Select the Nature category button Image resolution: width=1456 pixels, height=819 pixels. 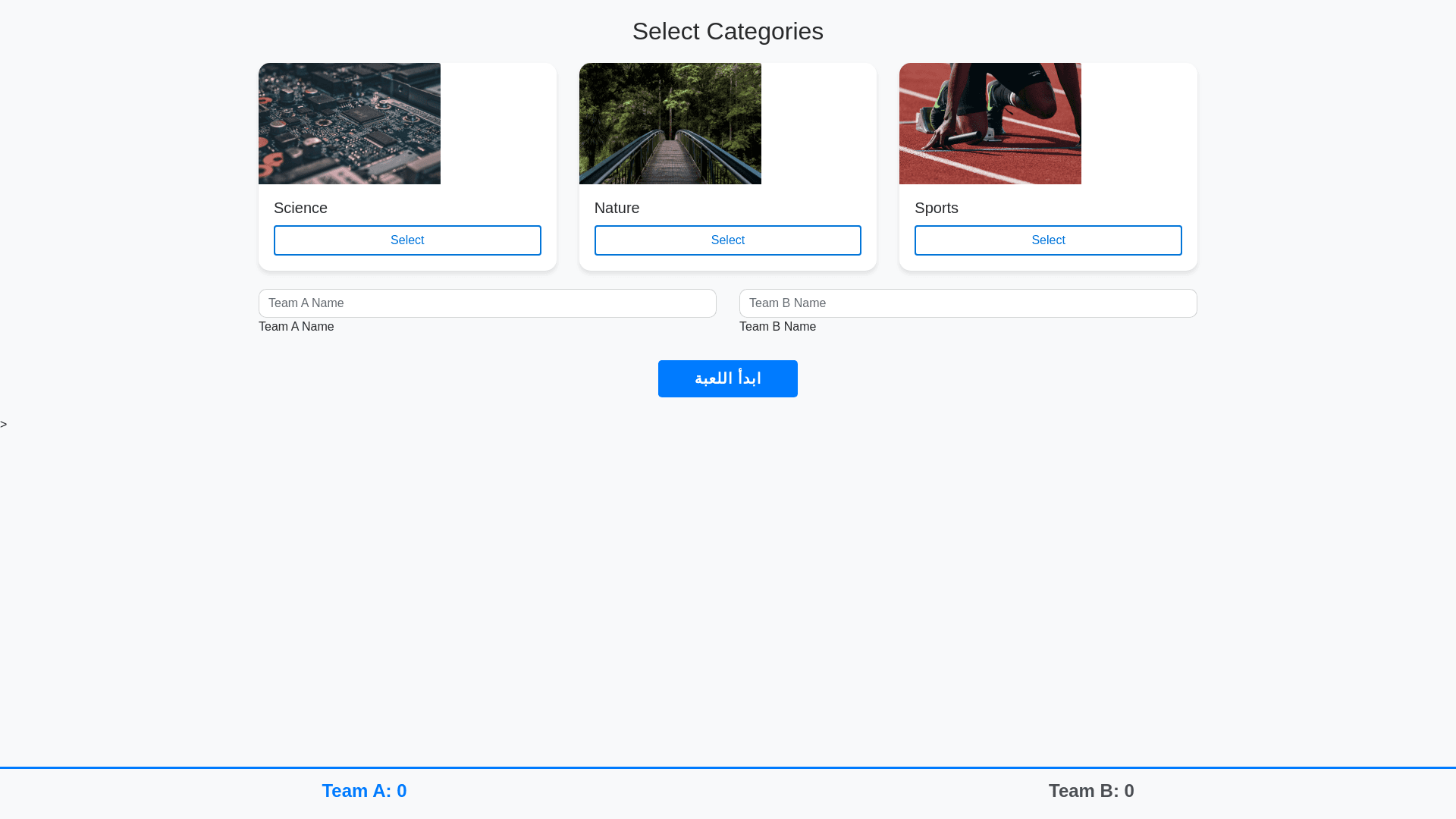click(x=727, y=240)
